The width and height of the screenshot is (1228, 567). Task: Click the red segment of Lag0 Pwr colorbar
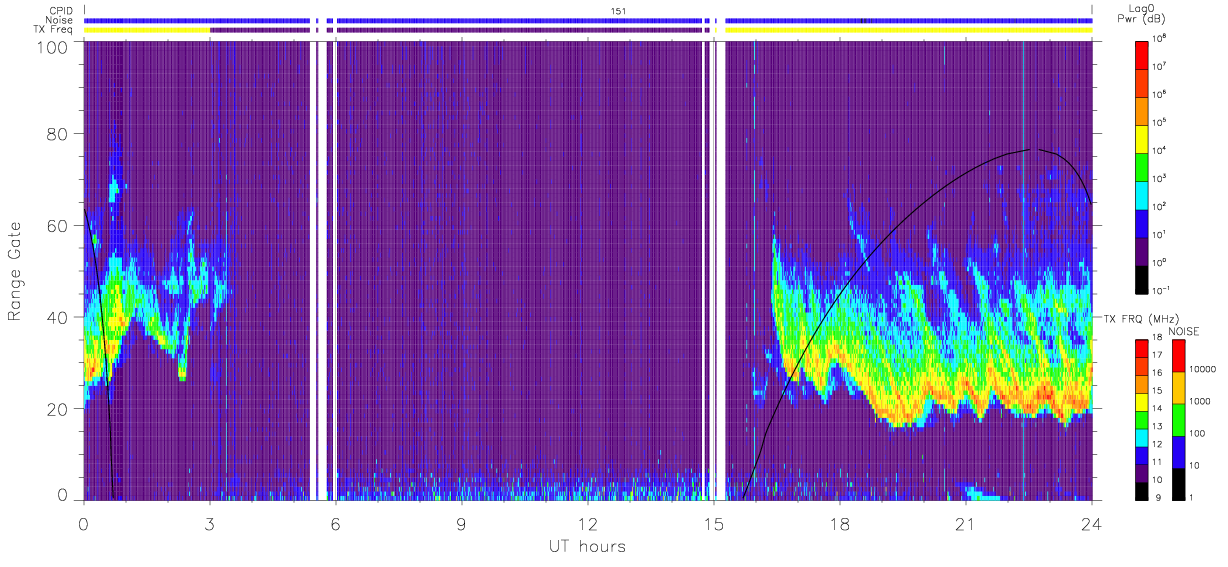click(x=1142, y=53)
